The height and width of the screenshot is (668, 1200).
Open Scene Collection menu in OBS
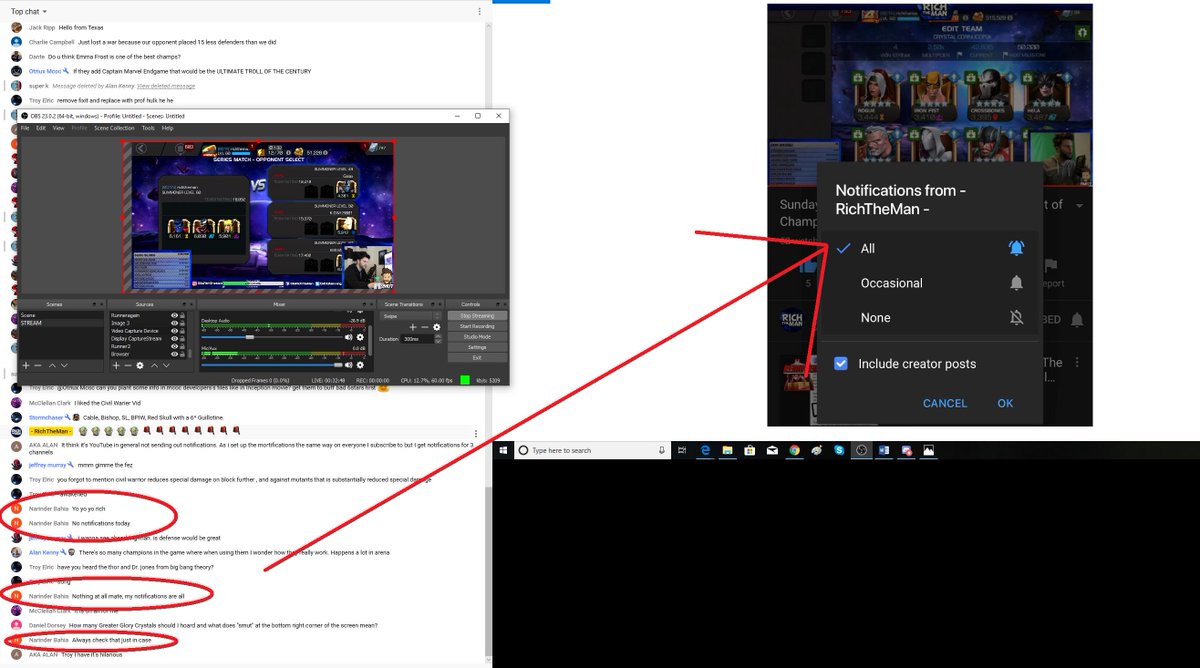tap(114, 128)
